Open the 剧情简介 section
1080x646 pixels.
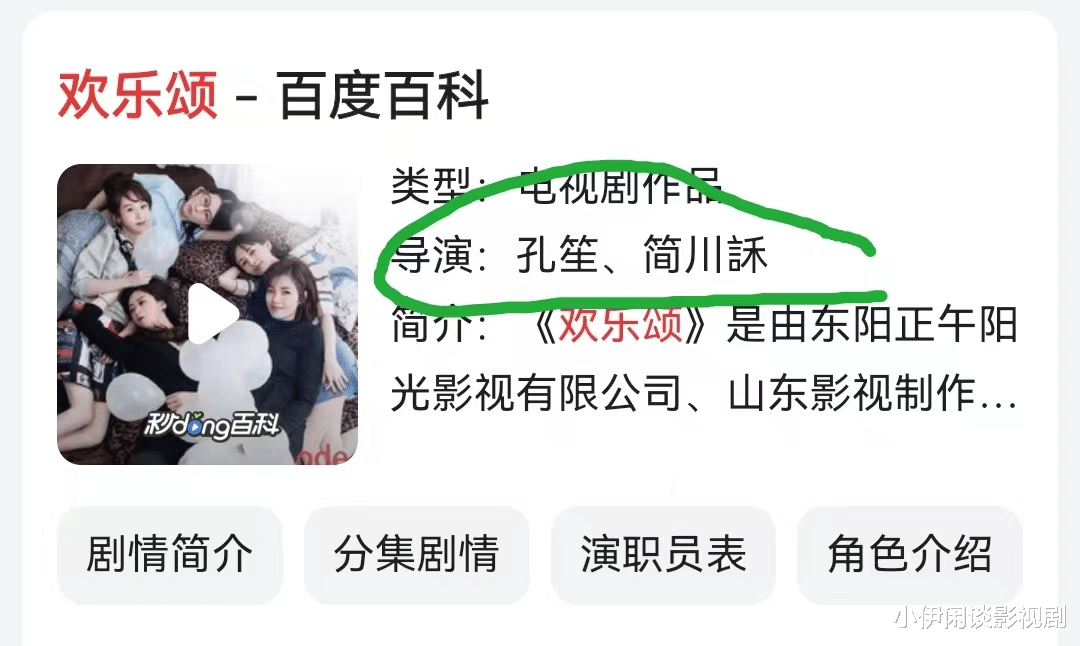click(x=169, y=554)
